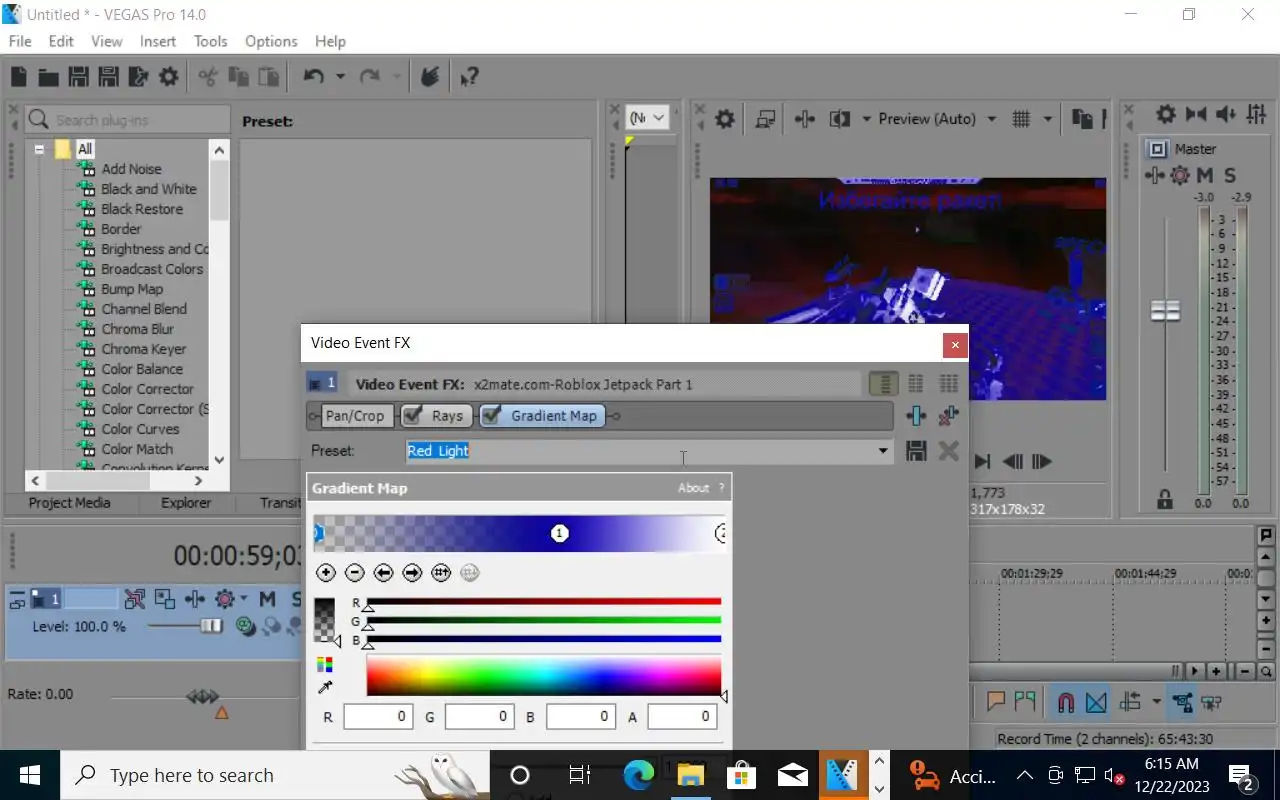Open the split screen view dropdown arrow
Screen dimensions: 1280x800
(x=866, y=119)
